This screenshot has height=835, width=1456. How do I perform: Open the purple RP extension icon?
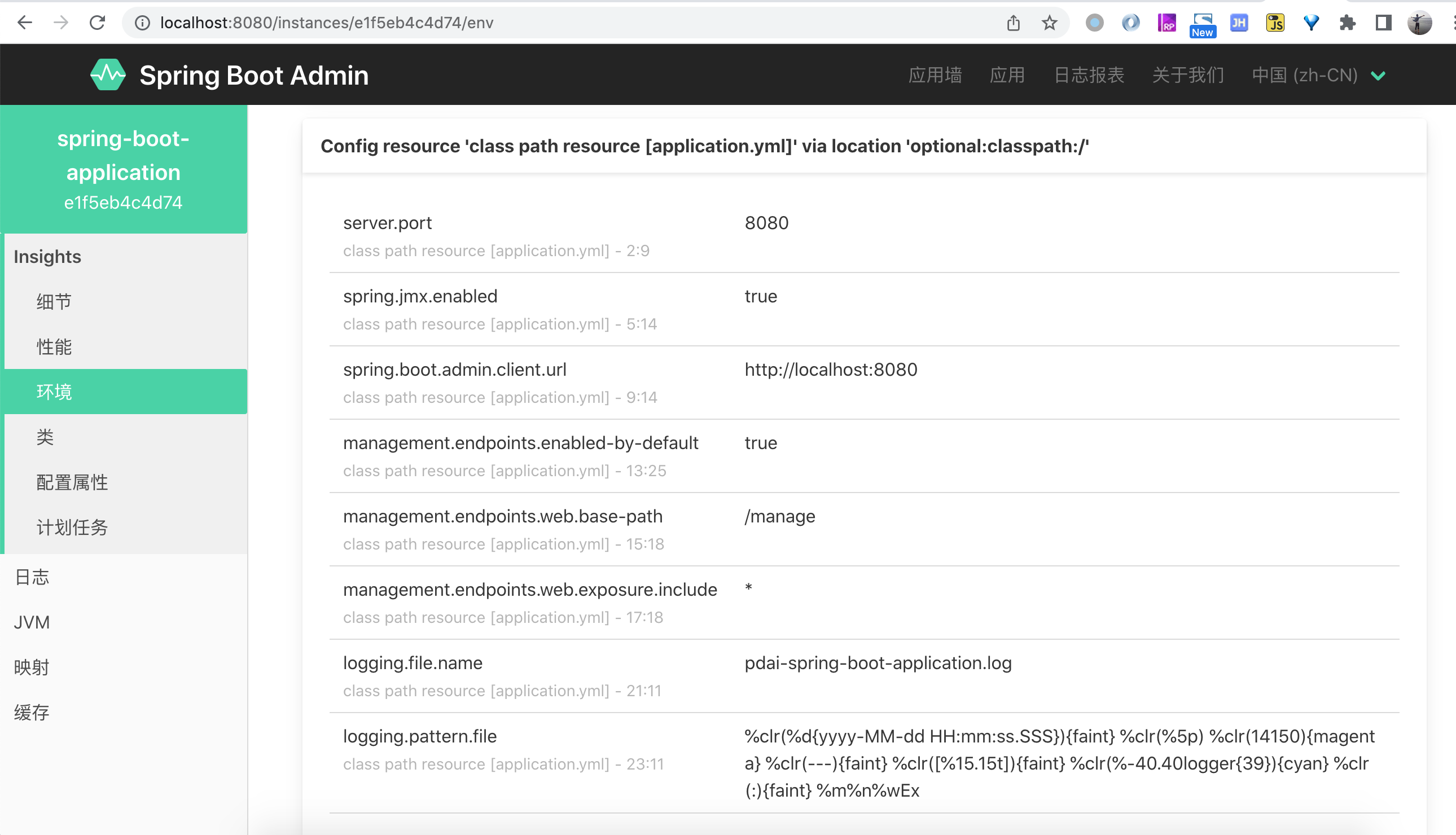pos(1167,23)
